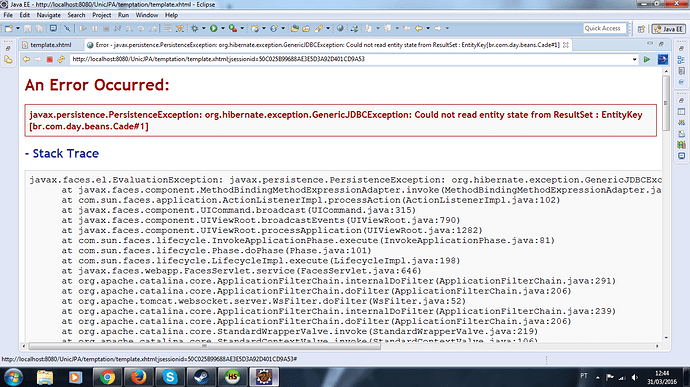The height and width of the screenshot is (387, 690).
Task: Open the Navigate menu
Action: [x=48, y=15]
